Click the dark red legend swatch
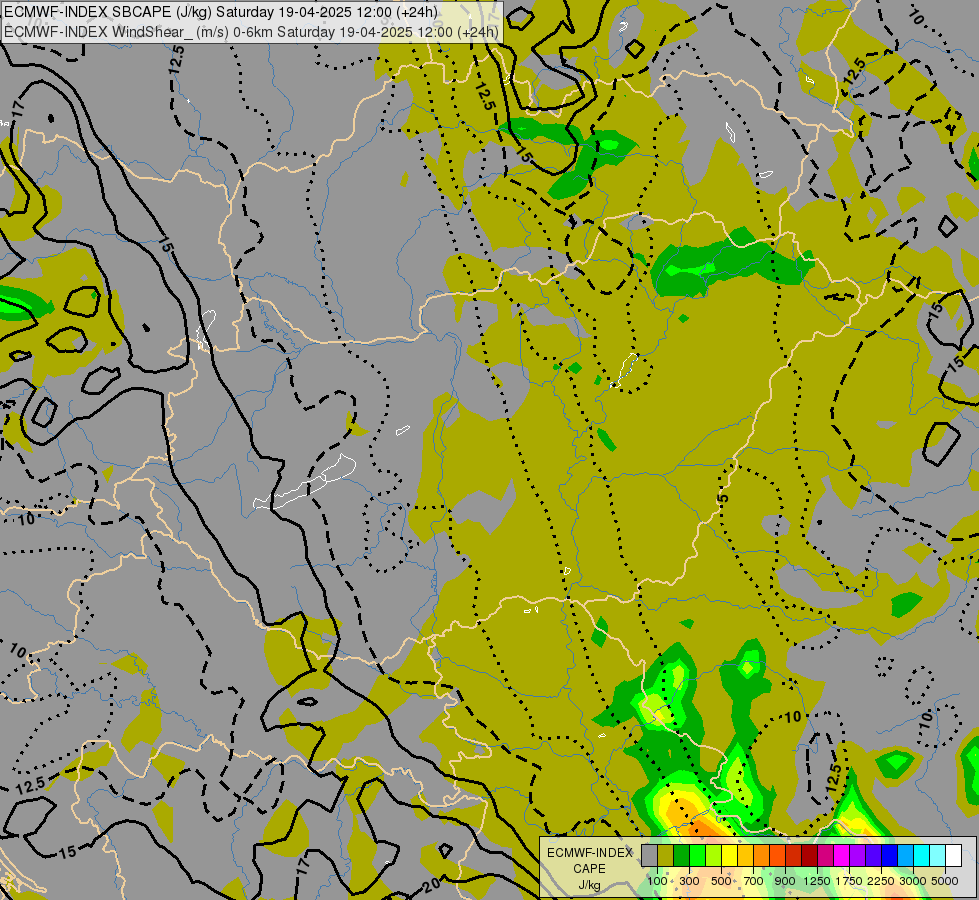This screenshot has width=979, height=900. [810, 855]
